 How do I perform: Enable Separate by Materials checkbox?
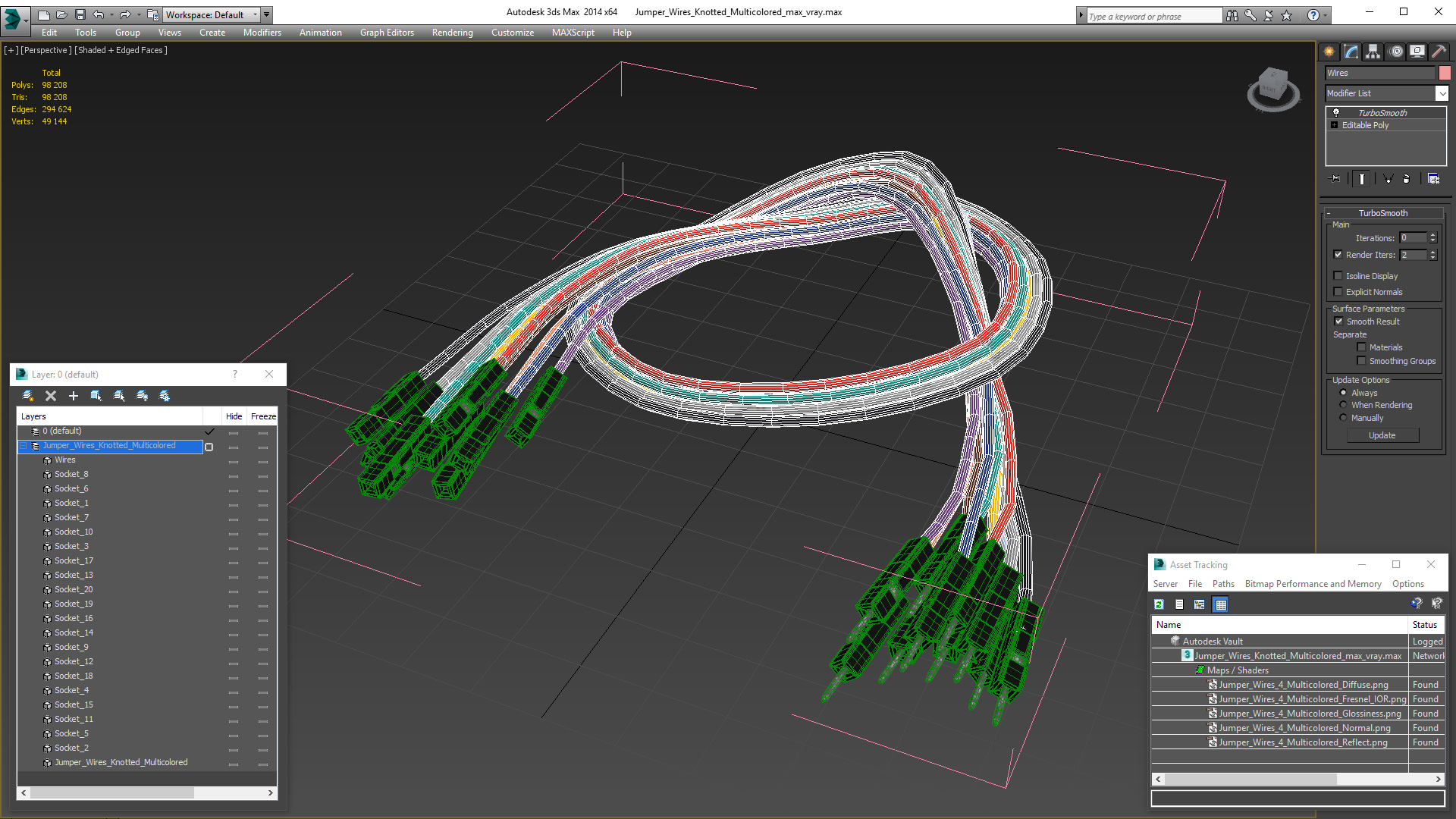pyautogui.click(x=1361, y=347)
